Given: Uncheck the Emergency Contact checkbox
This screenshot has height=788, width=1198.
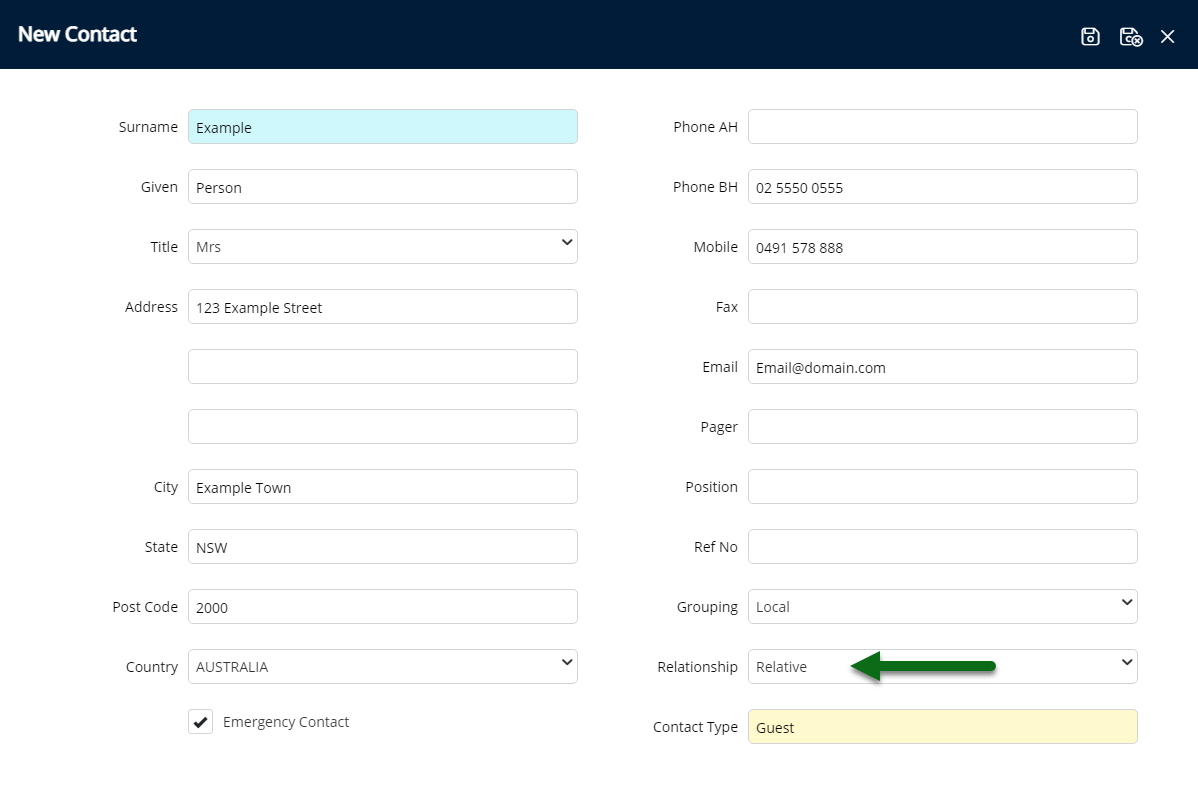Looking at the screenshot, I should (201, 722).
